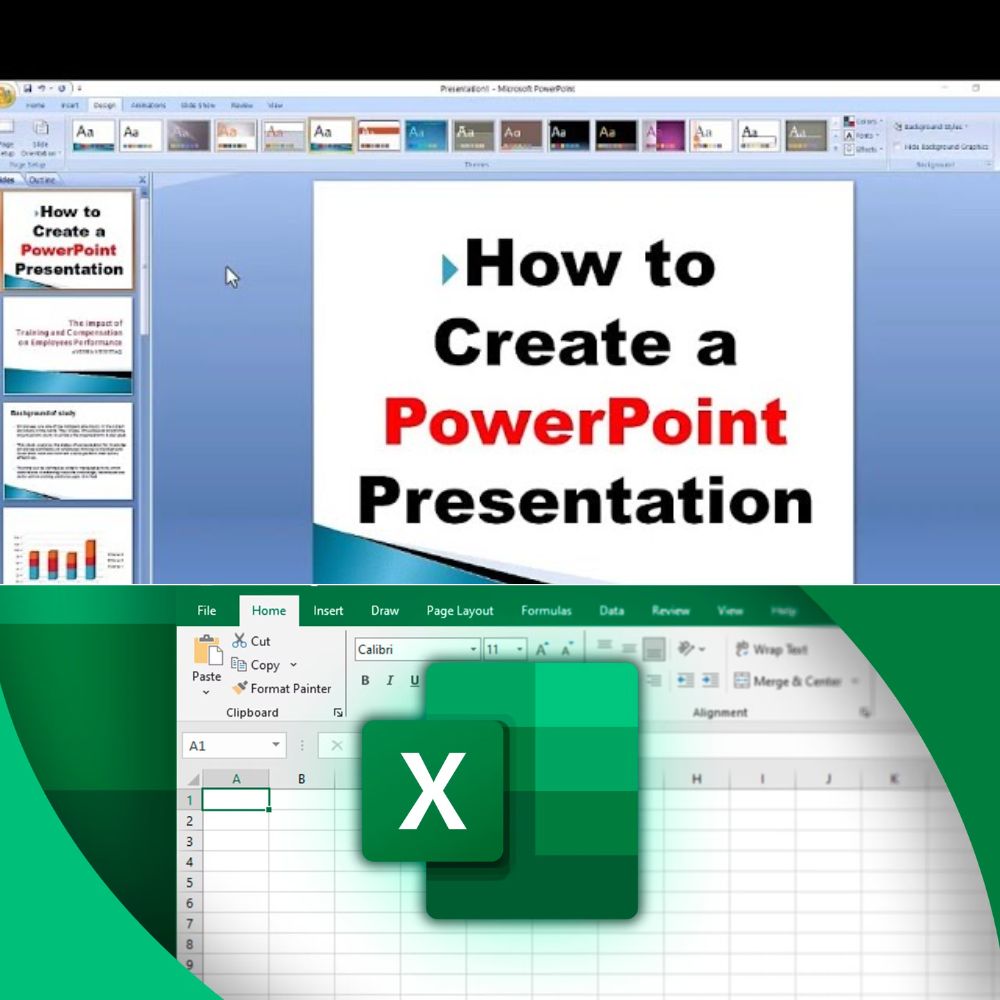
Task: Open the Orientation tool in Excel ribbon
Action: click(691, 649)
